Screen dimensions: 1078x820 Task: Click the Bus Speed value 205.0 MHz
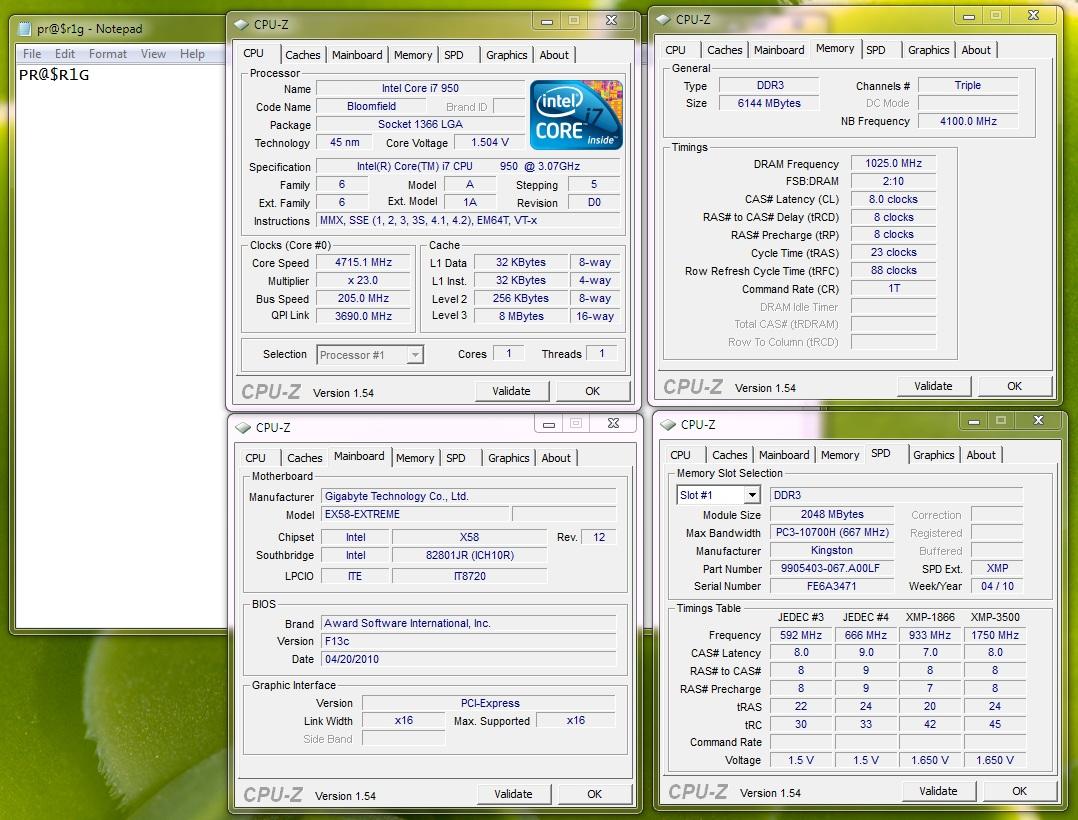(363, 298)
